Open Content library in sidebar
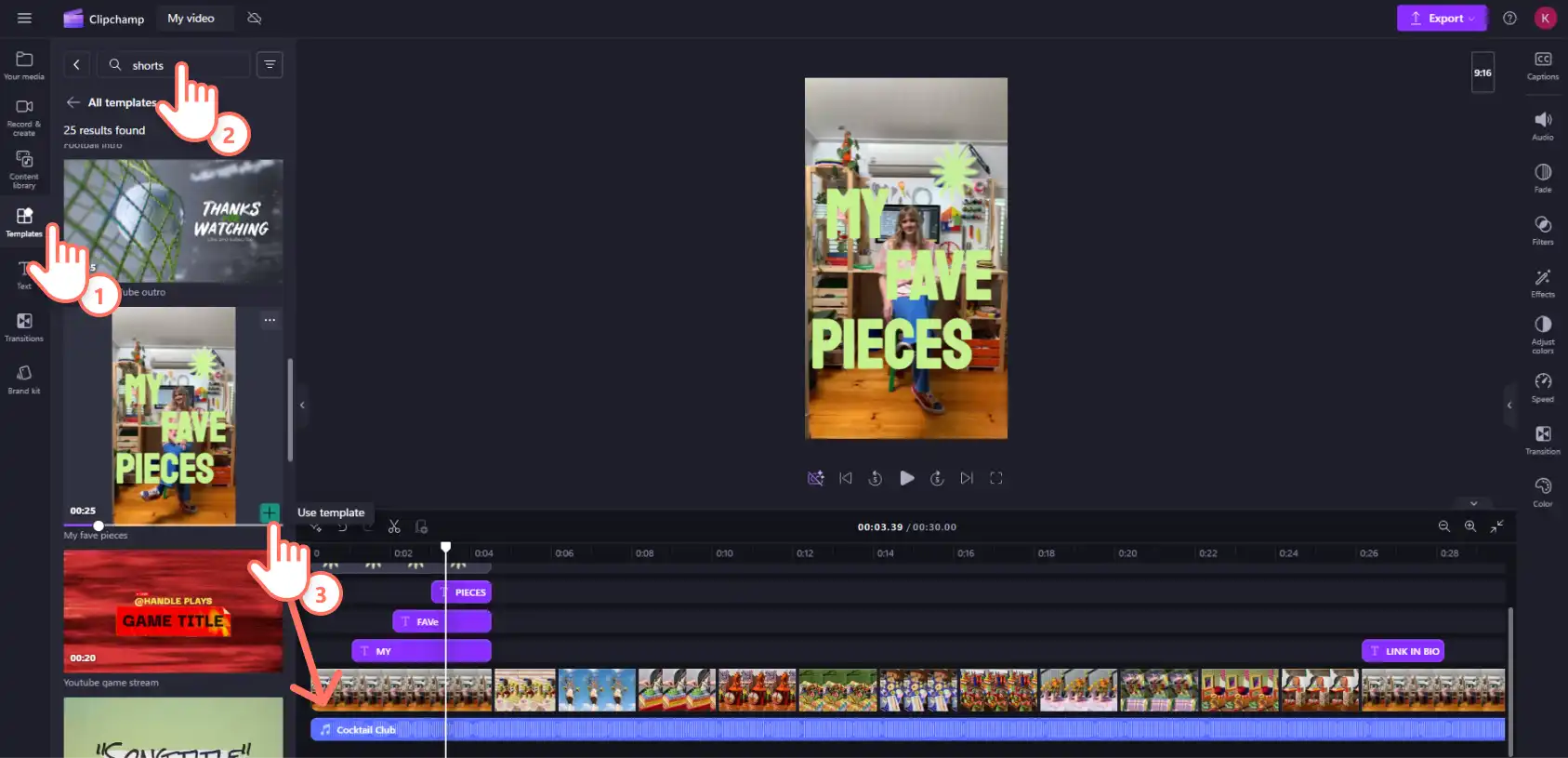 click(x=24, y=168)
